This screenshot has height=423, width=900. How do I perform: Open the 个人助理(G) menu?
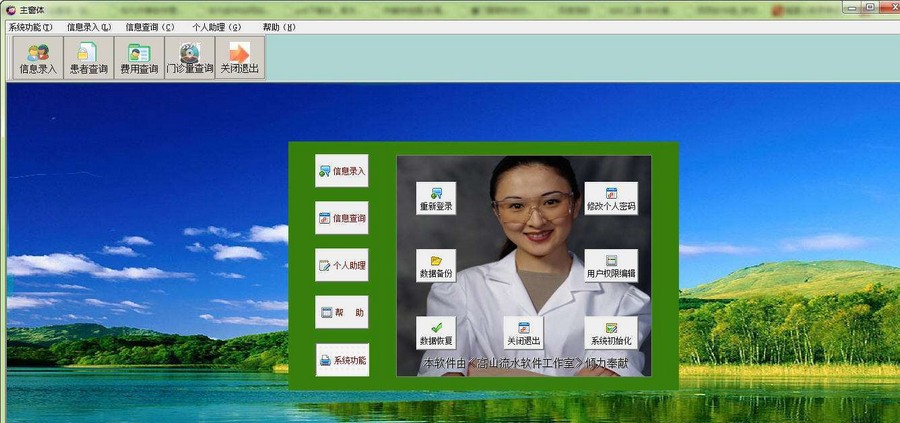click(x=216, y=27)
